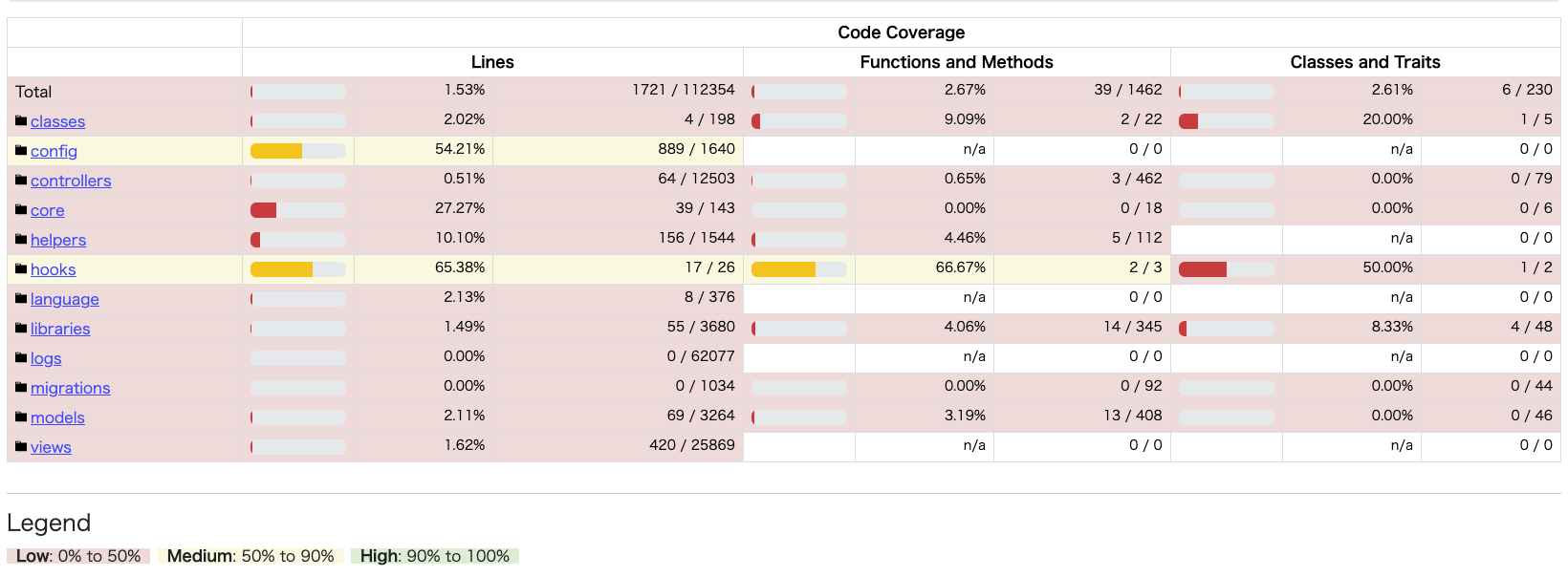The height and width of the screenshot is (577, 1568).
Task: Open the controllers directory link
Action: [x=71, y=181]
